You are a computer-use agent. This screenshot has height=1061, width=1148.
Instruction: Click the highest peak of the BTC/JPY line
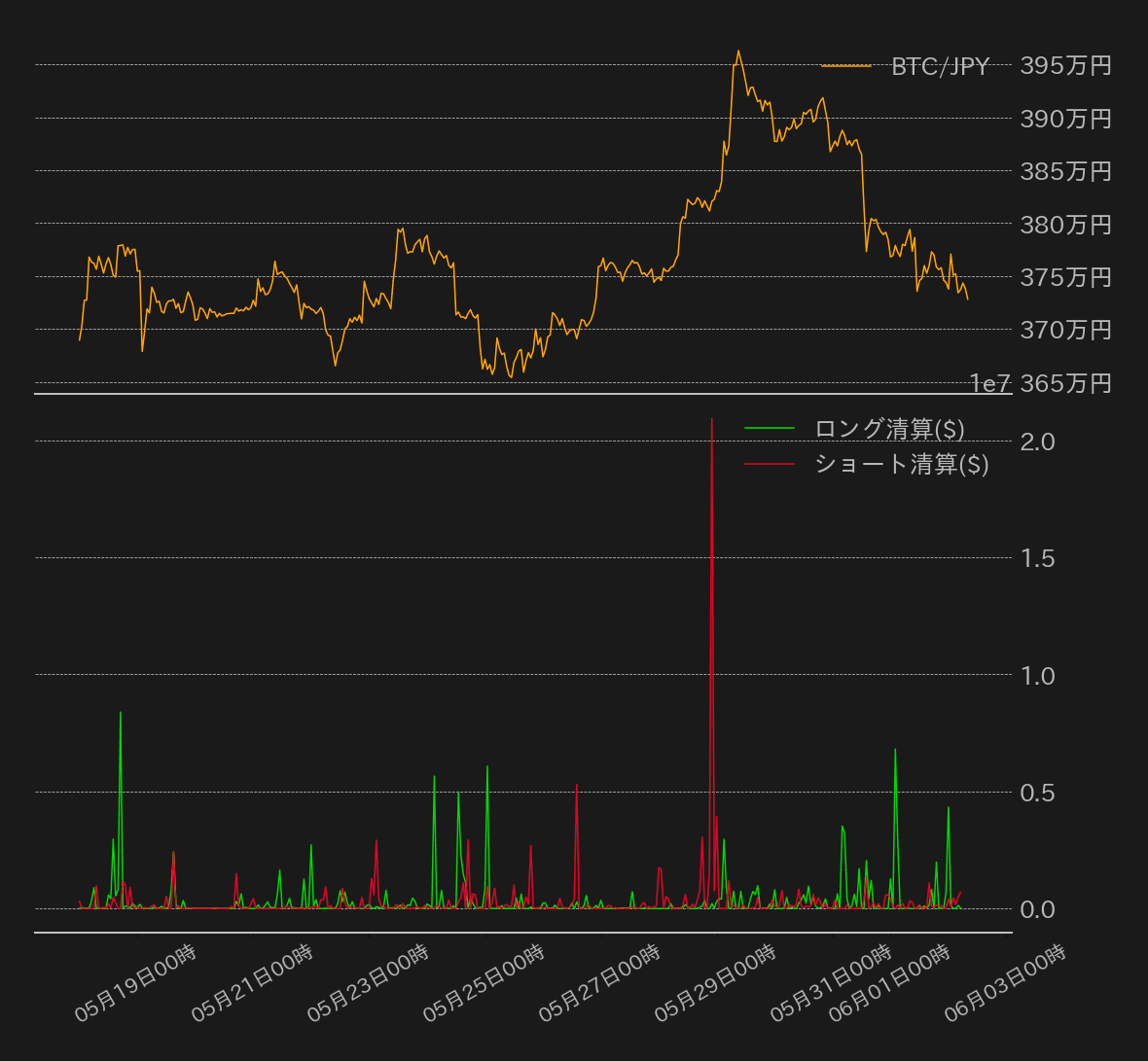(738, 52)
